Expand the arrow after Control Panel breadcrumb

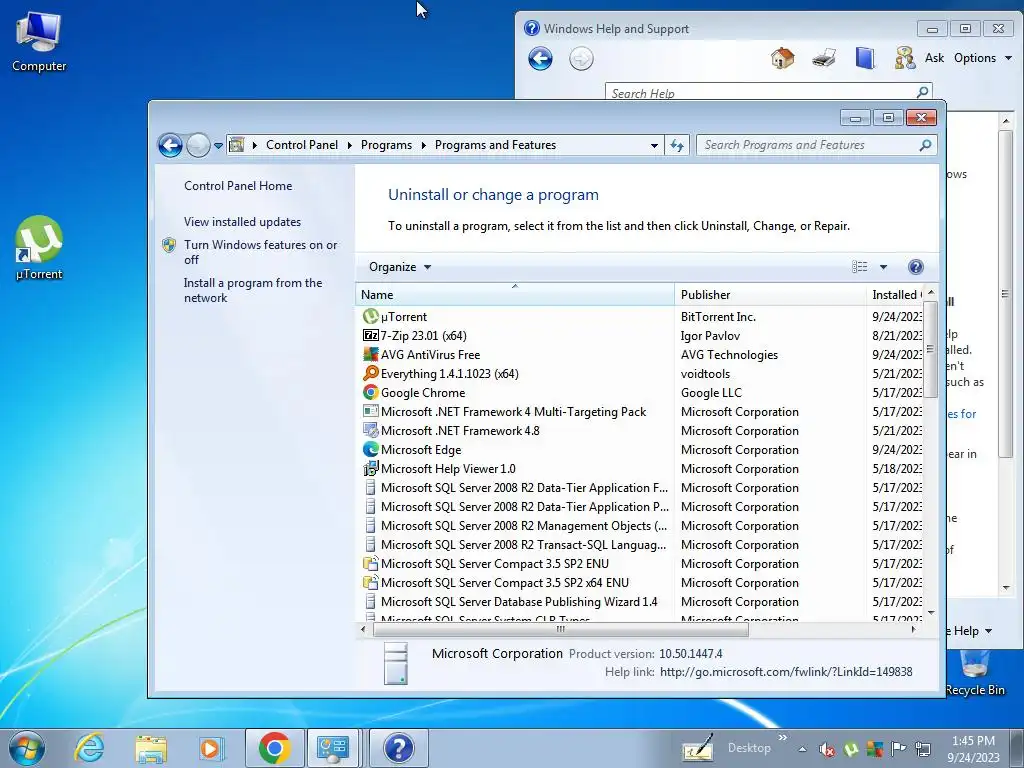pos(349,145)
